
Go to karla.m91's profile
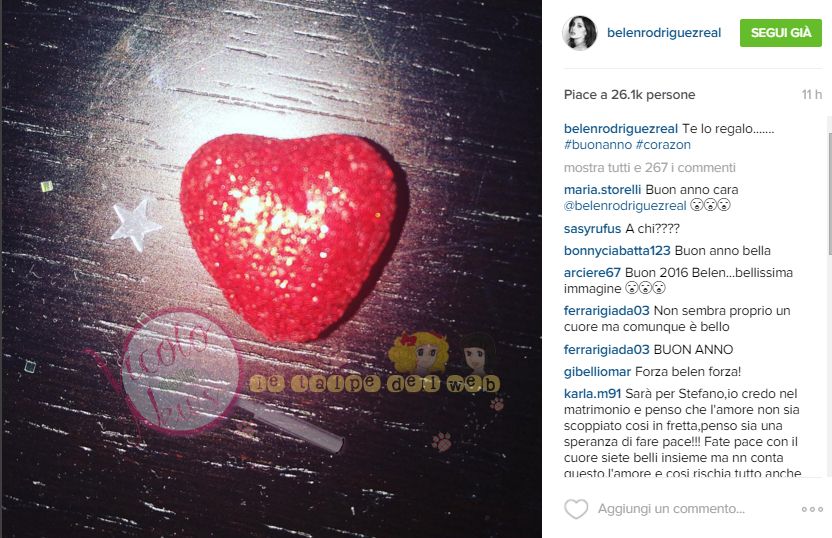(x=592, y=394)
